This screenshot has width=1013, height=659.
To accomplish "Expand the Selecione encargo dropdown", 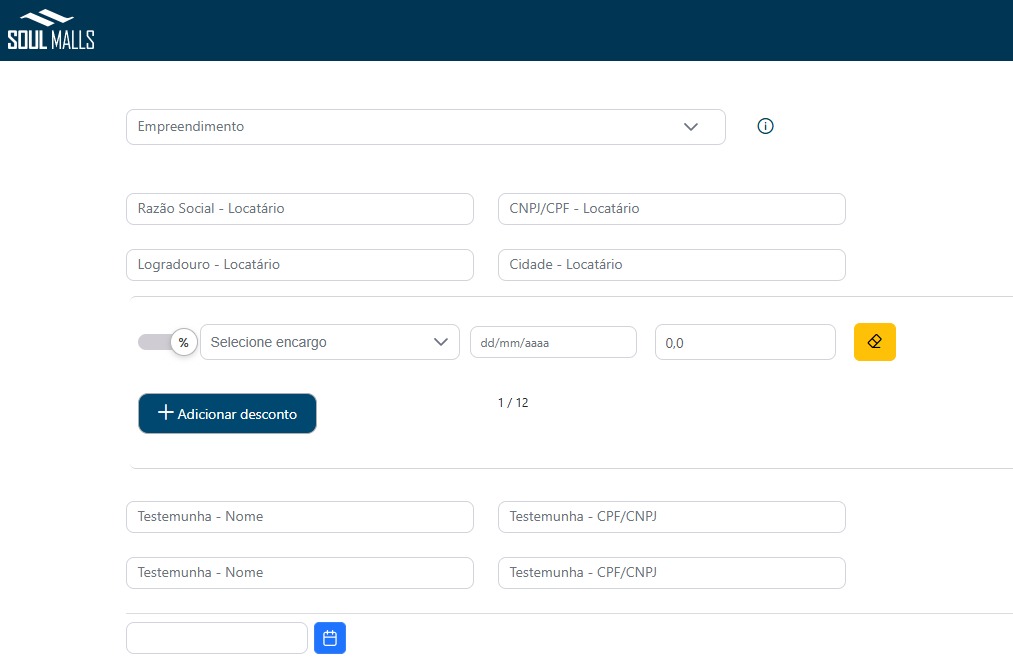I will [x=329, y=342].
